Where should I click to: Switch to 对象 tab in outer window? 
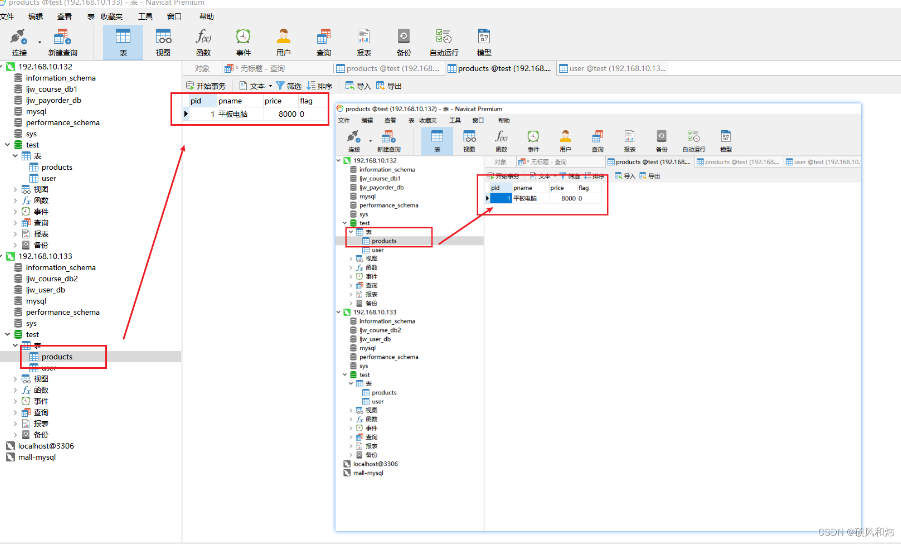(202, 68)
